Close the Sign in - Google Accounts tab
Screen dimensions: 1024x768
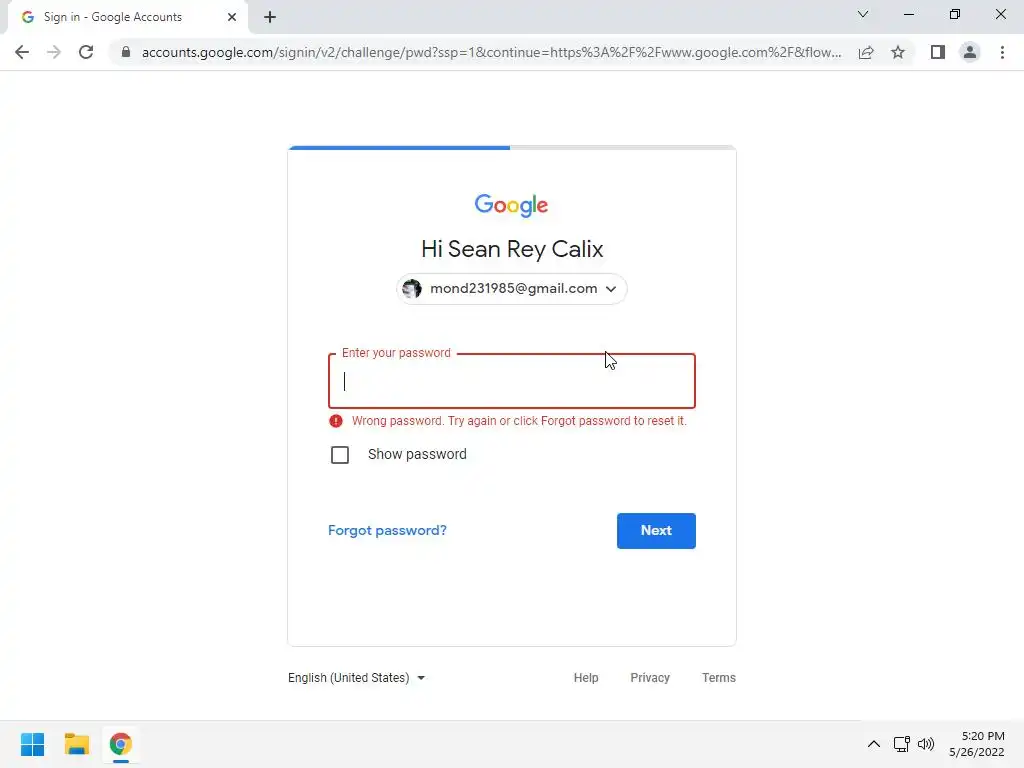232,17
